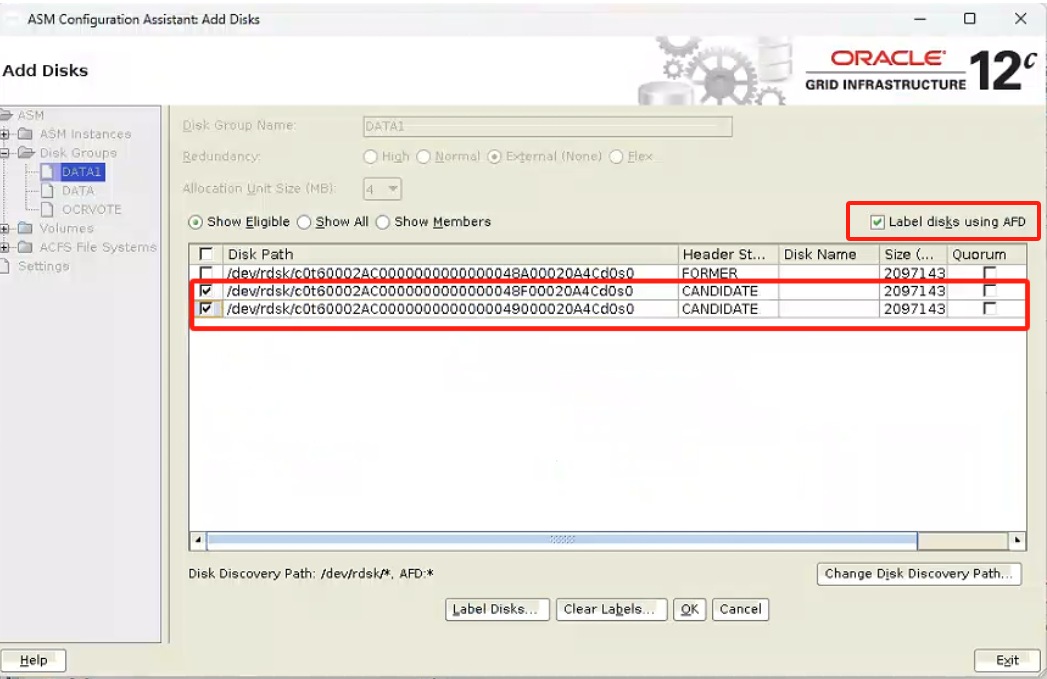Click size 2097143 in the 0490 row
The width and height of the screenshot is (1047, 679).
point(914,309)
